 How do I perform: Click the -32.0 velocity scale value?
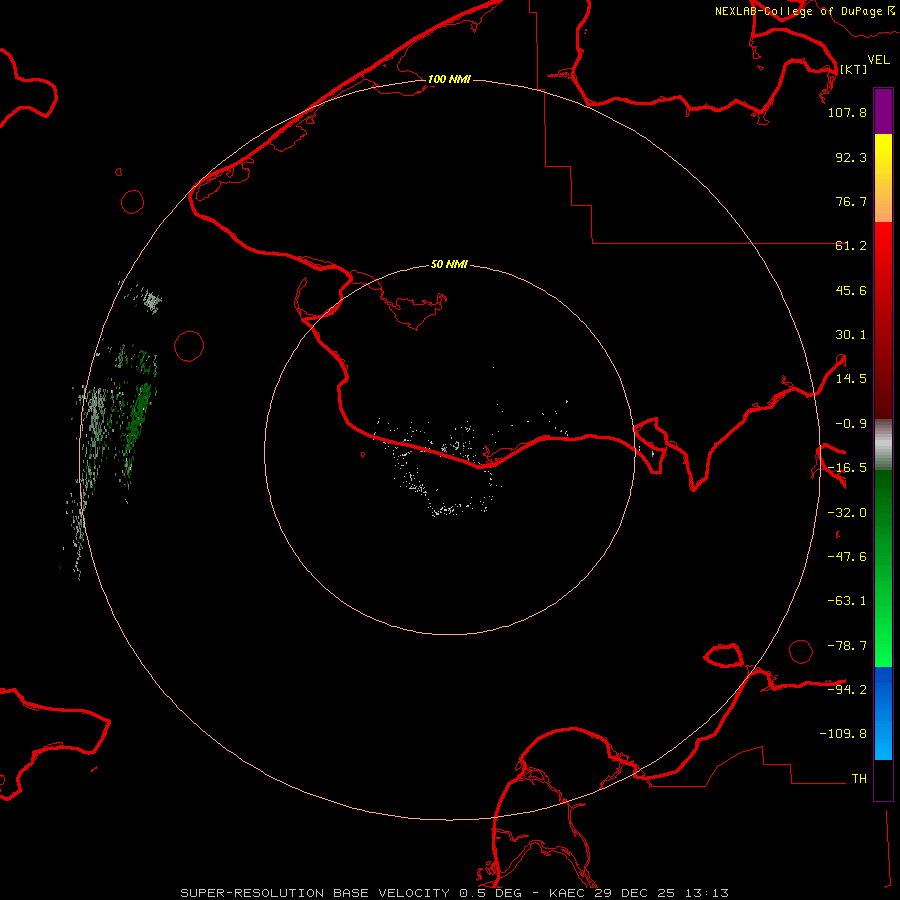tap(847, 513)
